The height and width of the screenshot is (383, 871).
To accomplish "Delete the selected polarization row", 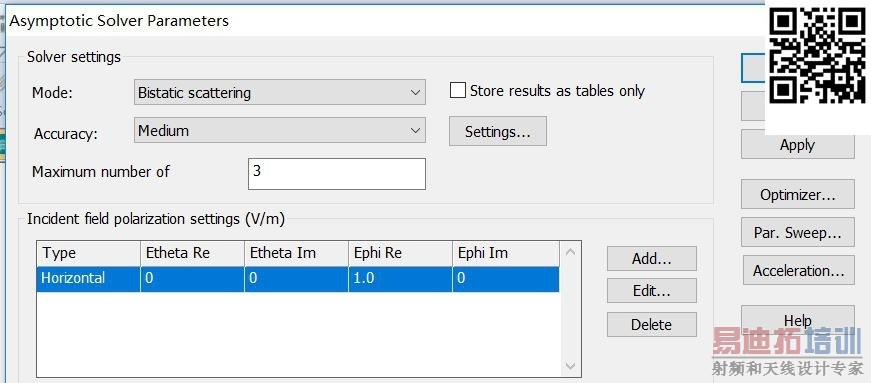I will pyautogui.click(x=652, y=325).
